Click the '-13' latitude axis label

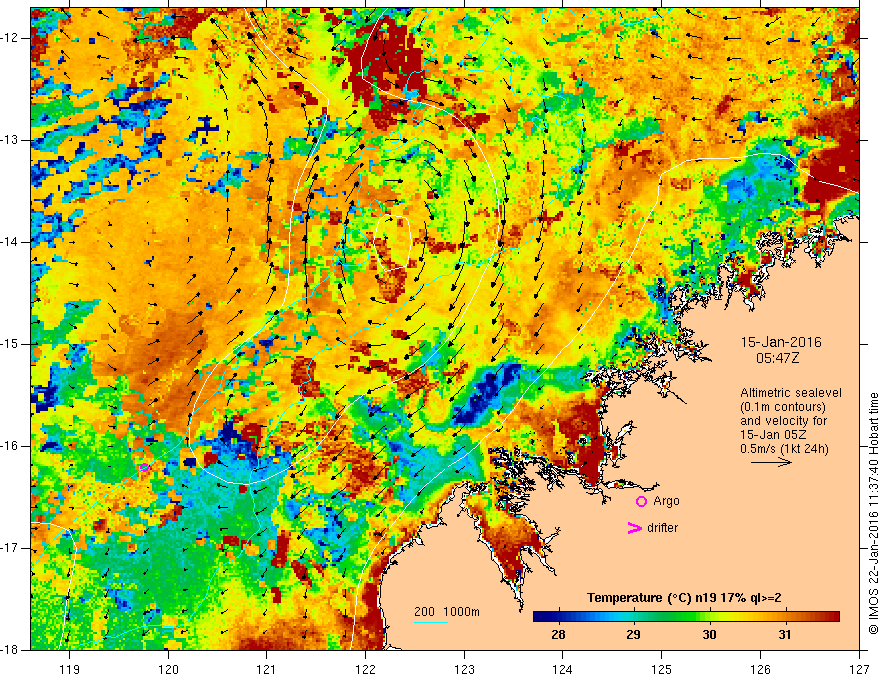point(10,140)
